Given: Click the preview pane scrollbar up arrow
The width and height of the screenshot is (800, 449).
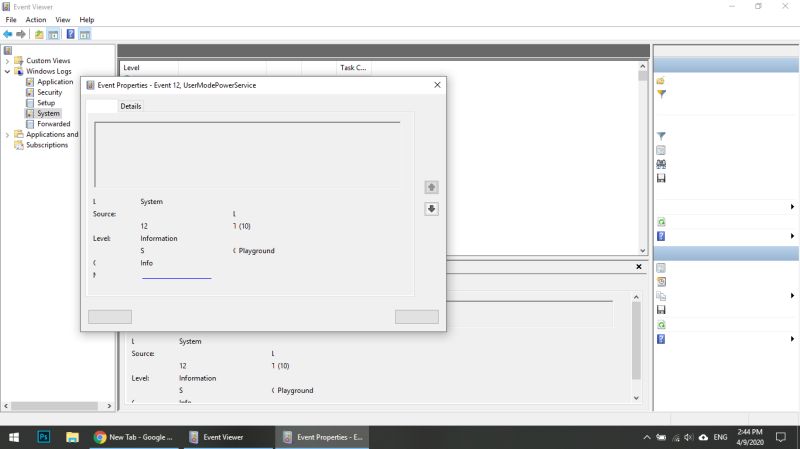Looking at the screenshot, I should [636, 297].
